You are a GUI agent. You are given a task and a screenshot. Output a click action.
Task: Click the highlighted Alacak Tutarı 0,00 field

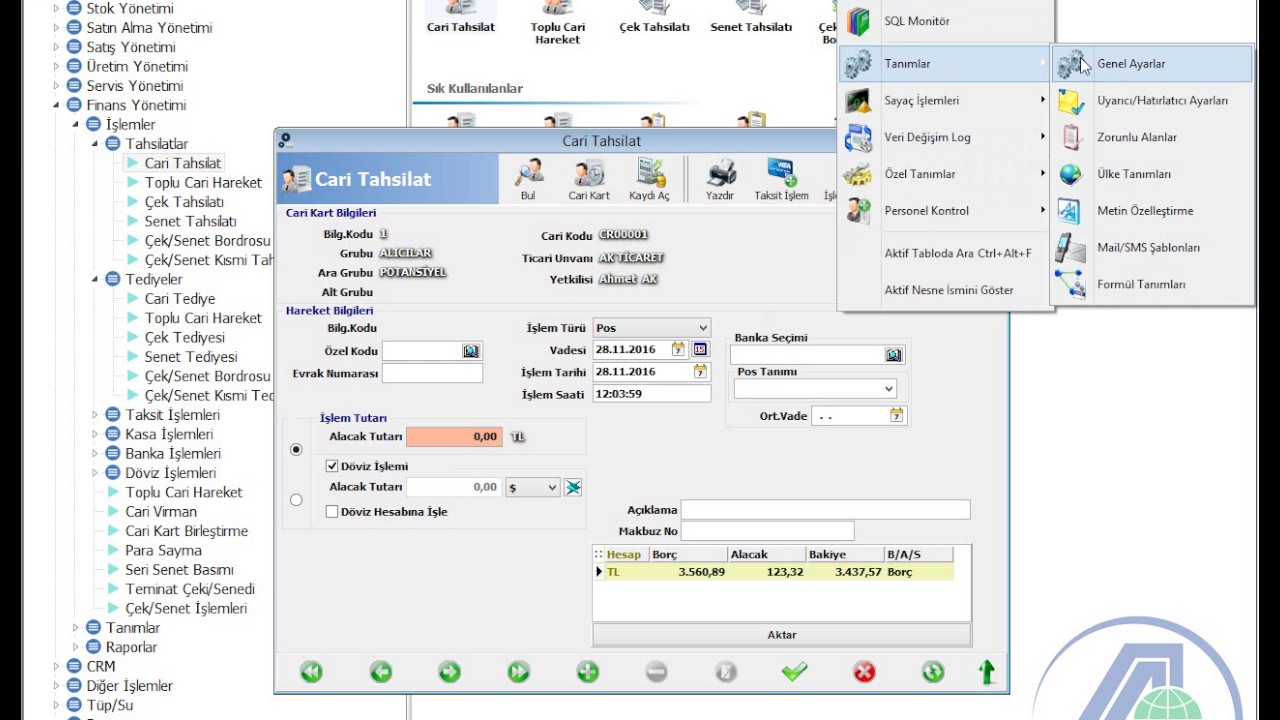click(x=454, y=437)
